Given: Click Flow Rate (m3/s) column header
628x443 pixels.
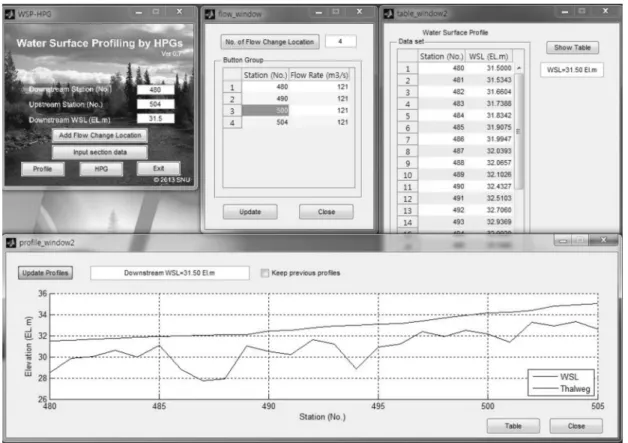Looking at the screenshot, I should pyautogui.click(x=319, y=75).
